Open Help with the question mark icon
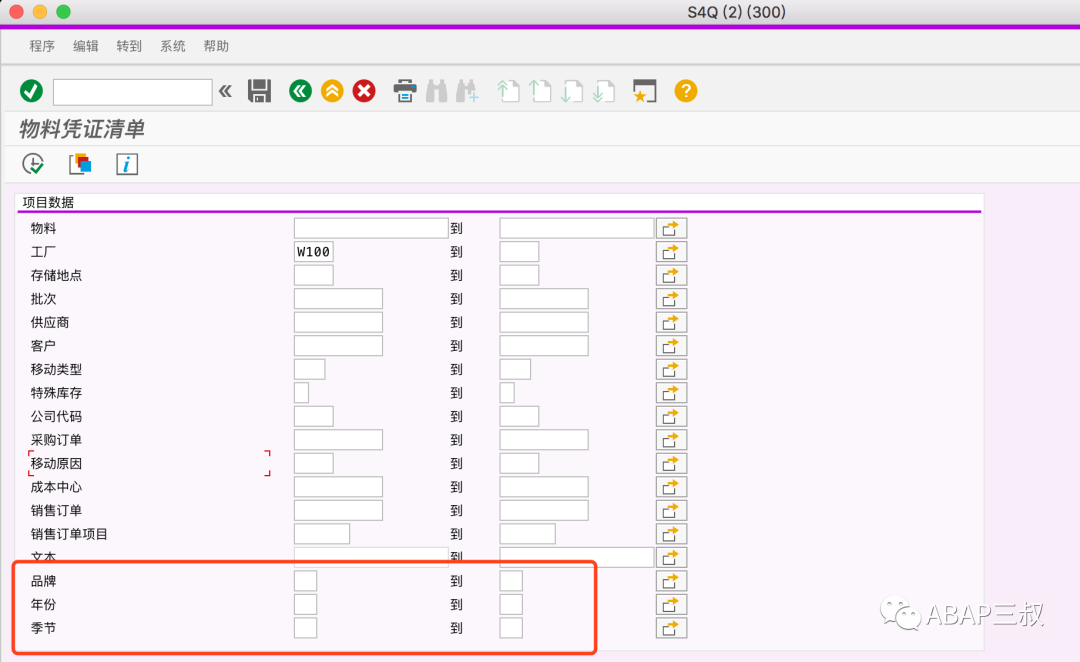Screen dimensions: 1080x662 pos(685,91)
